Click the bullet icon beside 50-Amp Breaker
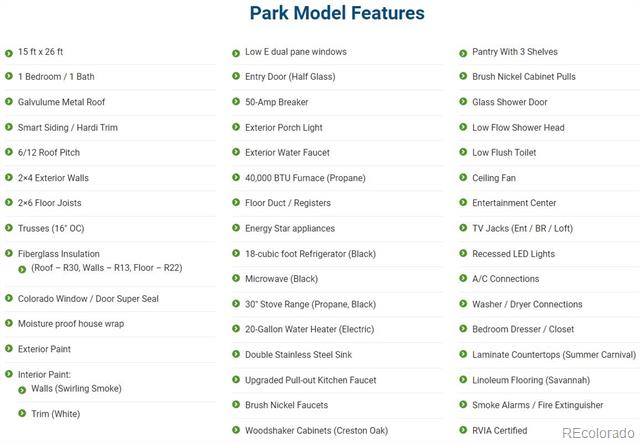The width and height of the screenshot is (640, 442). click(236, 101)
